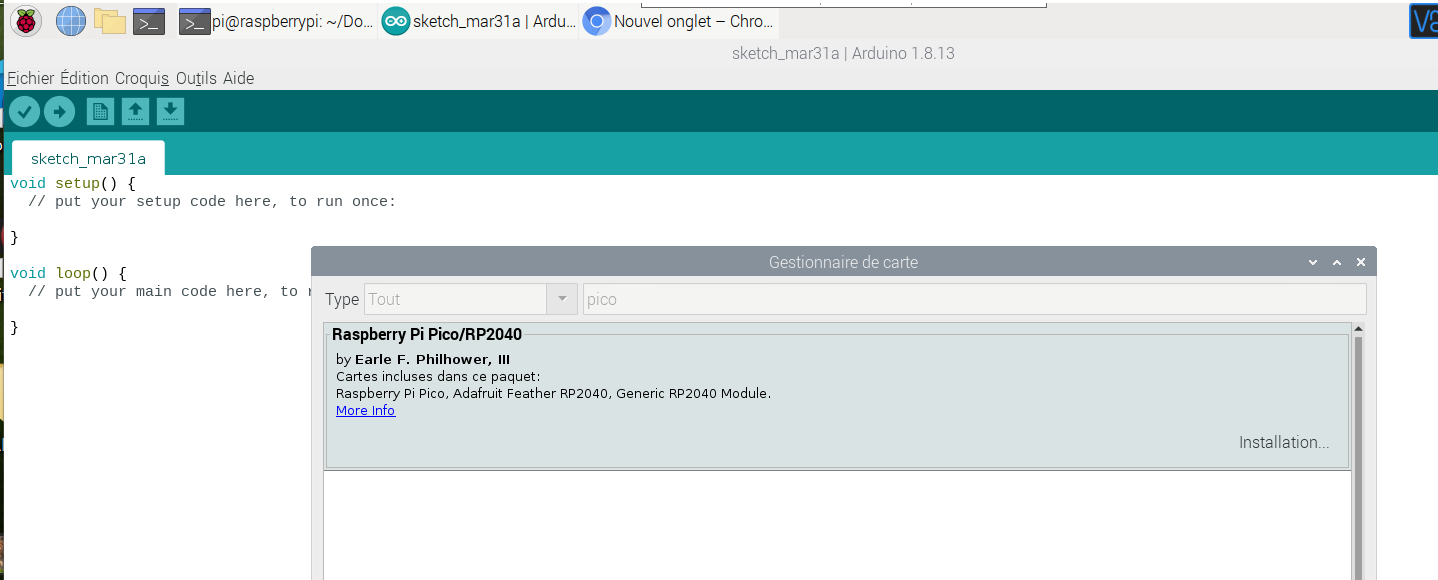Viewport: 1438px width, 580px height.
Task: Open the Édition menu
Action: pyautogui.click(x=84, y=78)
